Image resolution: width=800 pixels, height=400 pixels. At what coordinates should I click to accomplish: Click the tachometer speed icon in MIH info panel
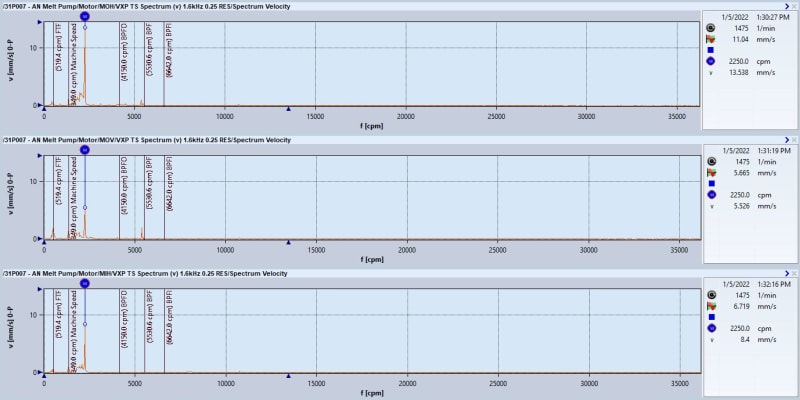[x=712, y=295]
